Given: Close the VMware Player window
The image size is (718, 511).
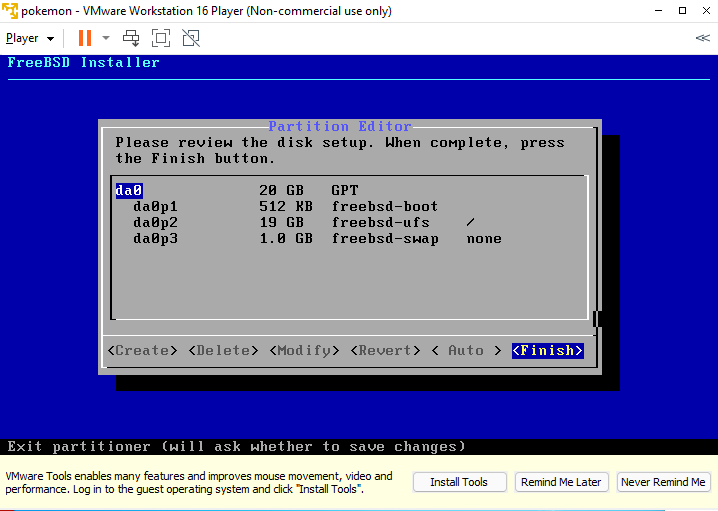Looking at the screenshot, I should point(707,11).
